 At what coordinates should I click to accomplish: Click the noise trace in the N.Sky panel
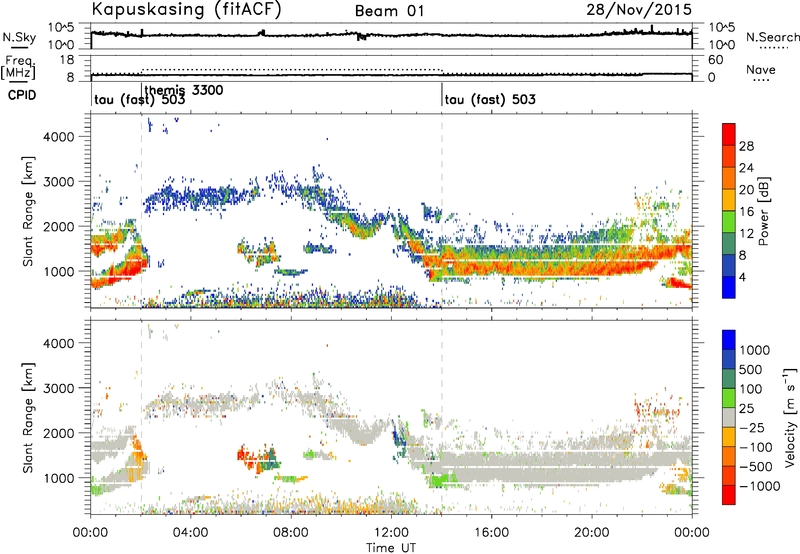pyautogui.click(x=391, y=35)
